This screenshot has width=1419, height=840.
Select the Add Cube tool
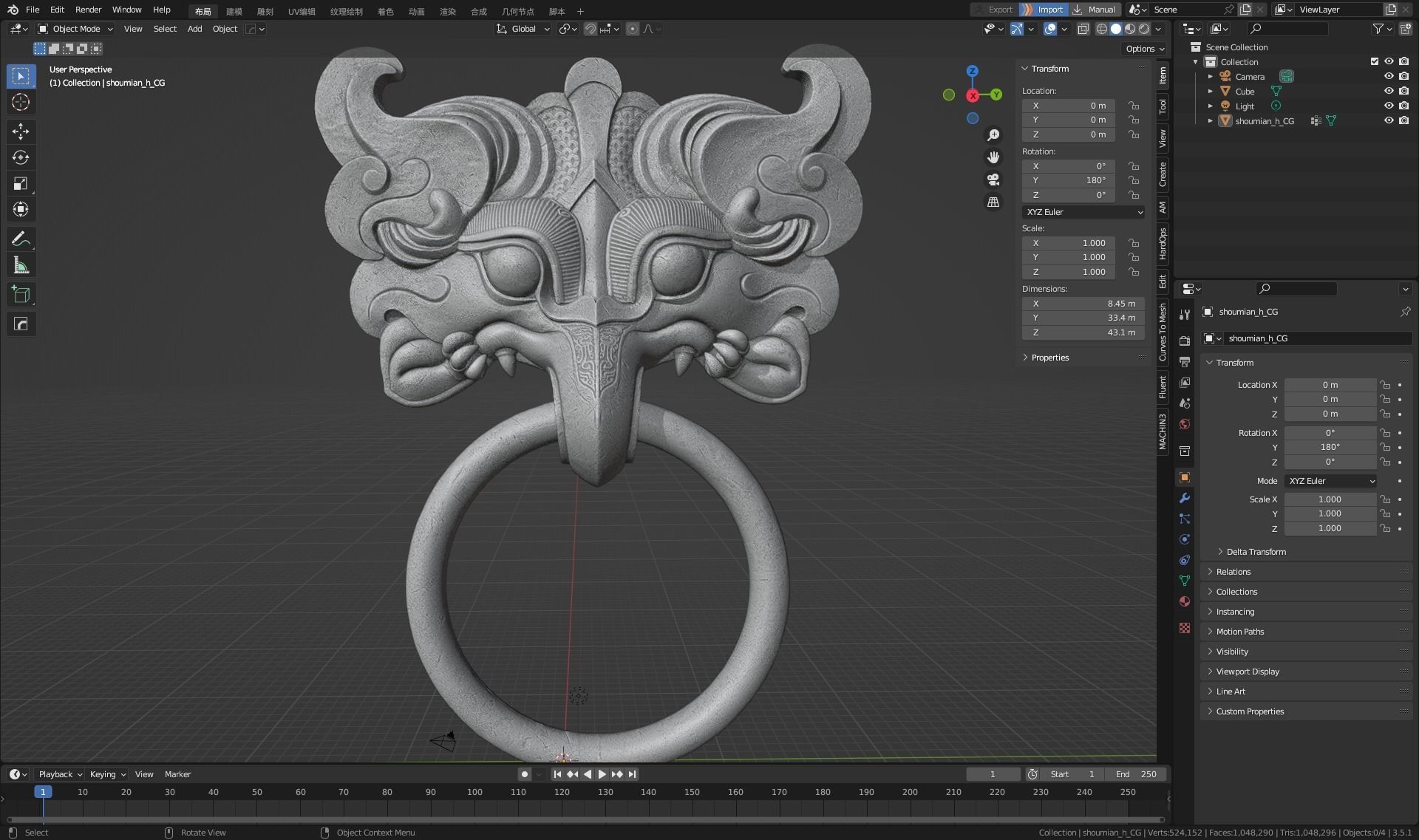[x=21, y=294]
